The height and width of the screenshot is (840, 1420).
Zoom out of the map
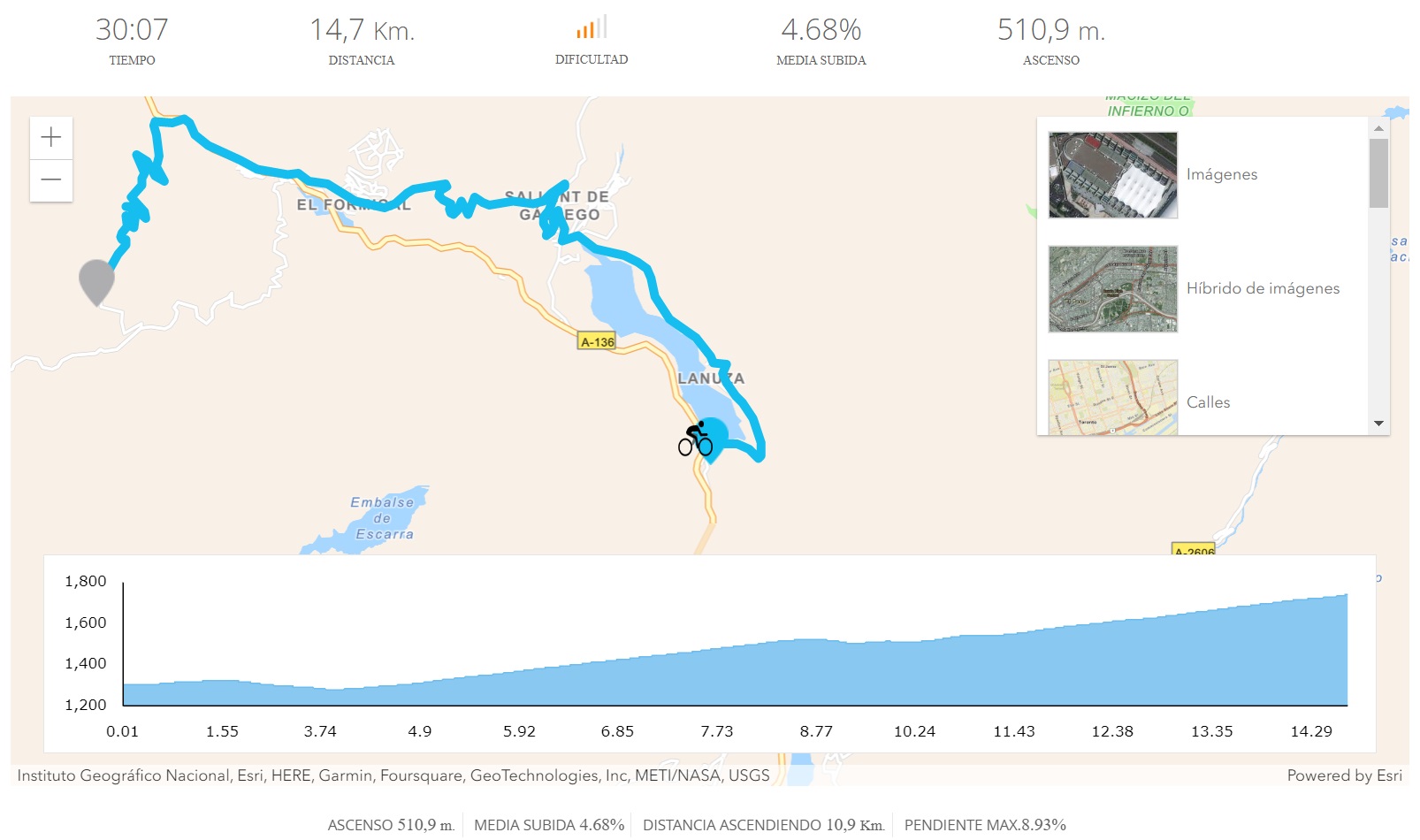(51, 180)
